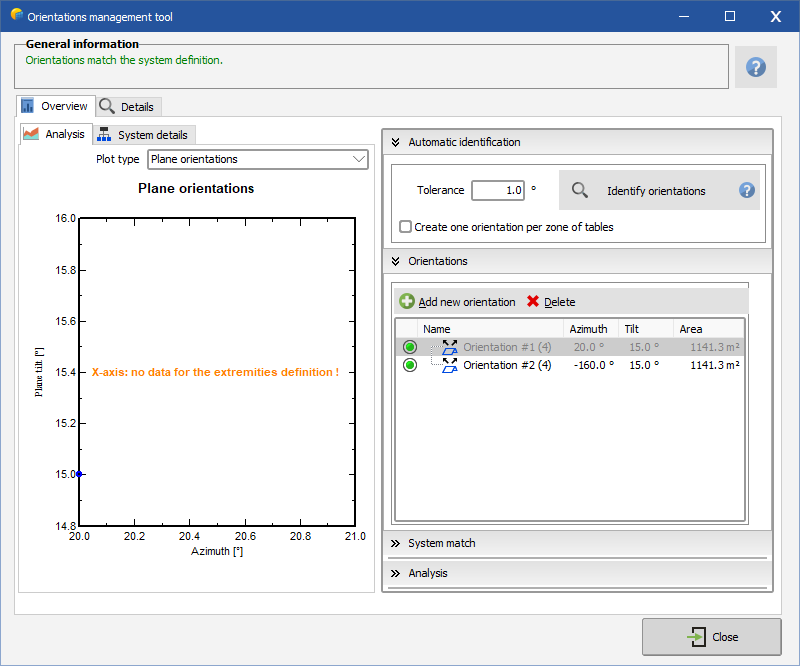The width and height of the screenshot is (800, 666).
Task: Click the Details tab magnifier icon
Action: (x=107, y=106)
